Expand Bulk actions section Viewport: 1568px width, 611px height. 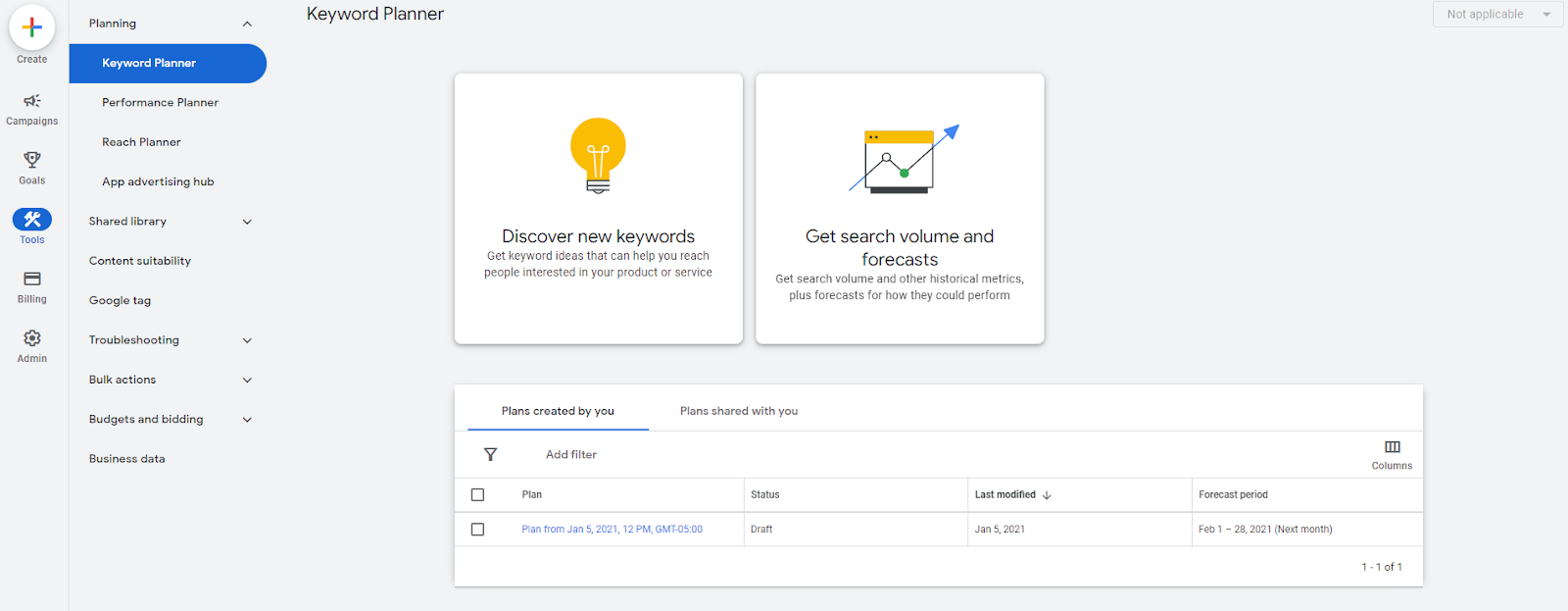pyautogui.click(x=247, y=381)
